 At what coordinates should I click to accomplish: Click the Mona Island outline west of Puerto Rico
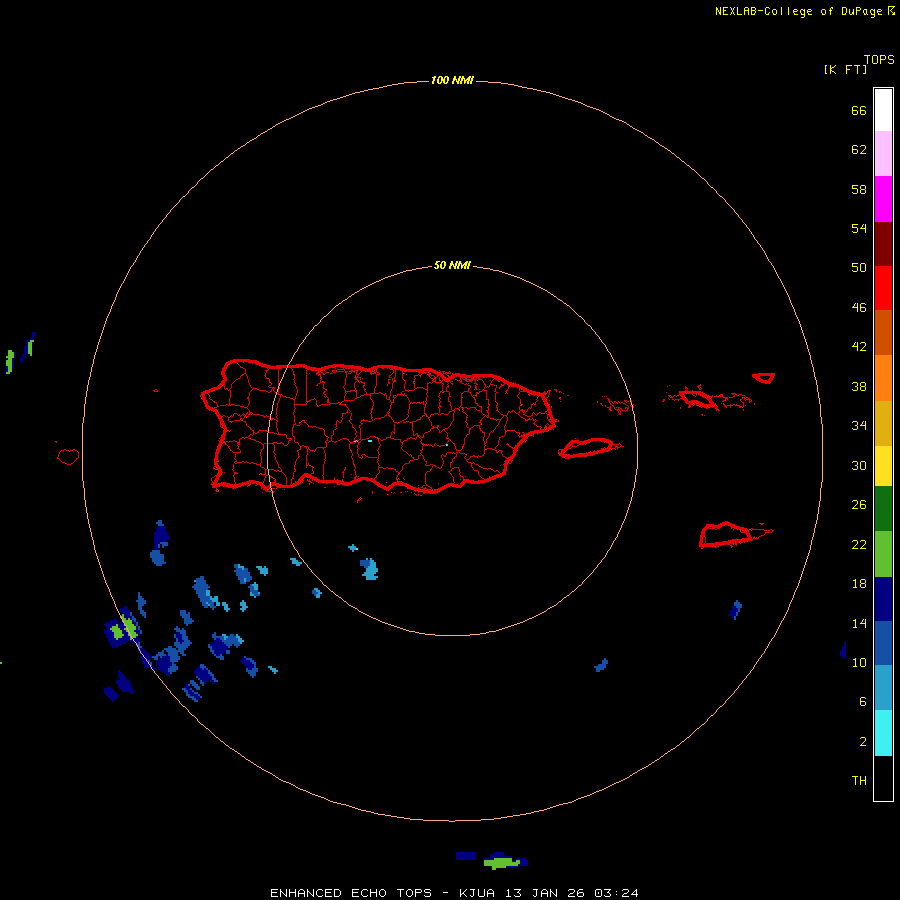pyautogui.click(x=68, y=456)
